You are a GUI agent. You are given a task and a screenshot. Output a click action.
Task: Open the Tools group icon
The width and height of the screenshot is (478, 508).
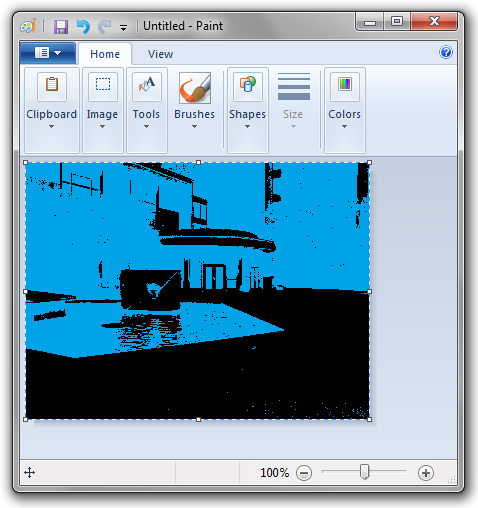pos(147,86)
